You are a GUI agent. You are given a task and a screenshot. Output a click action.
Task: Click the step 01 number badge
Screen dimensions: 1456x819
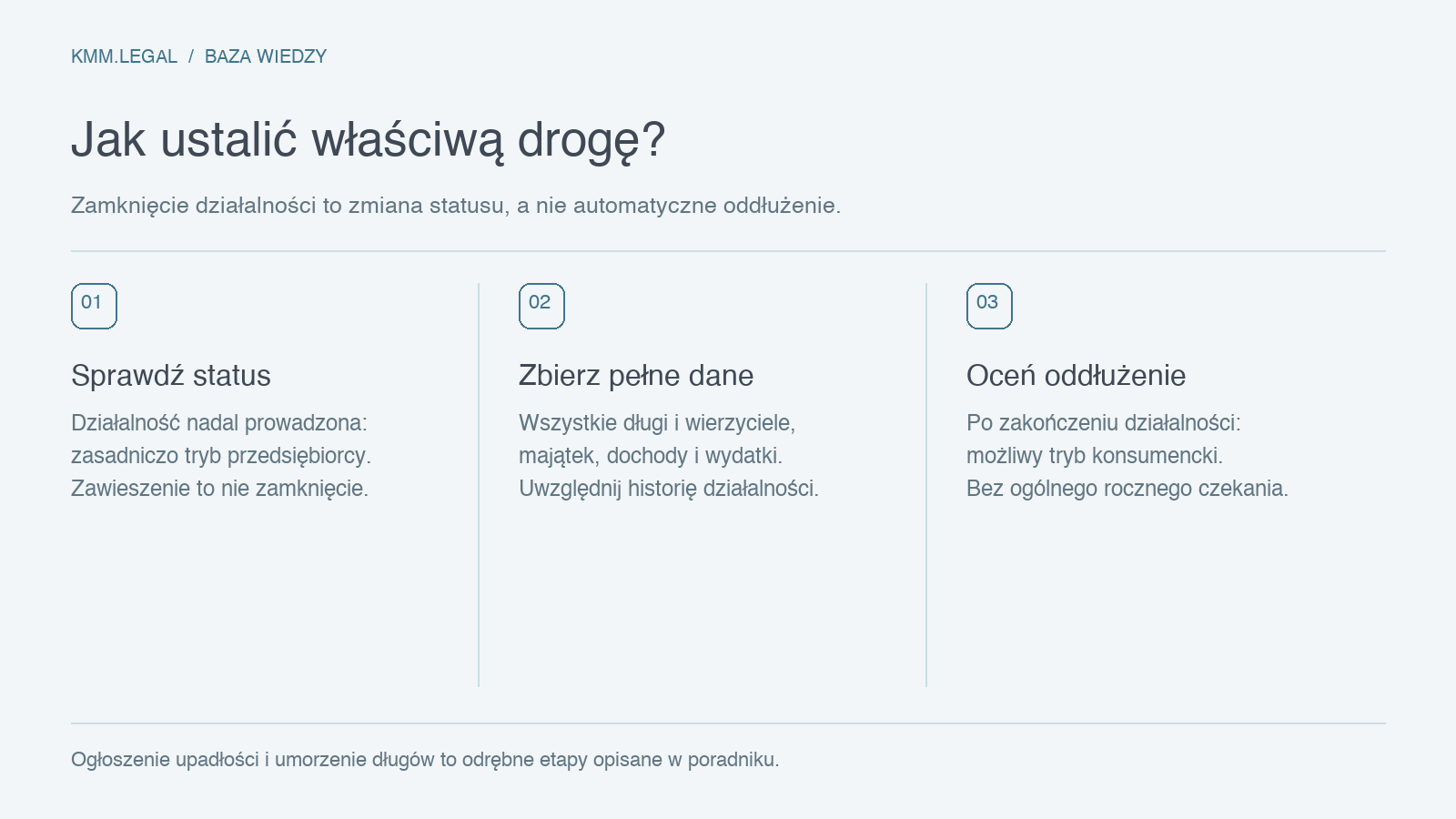94,306
